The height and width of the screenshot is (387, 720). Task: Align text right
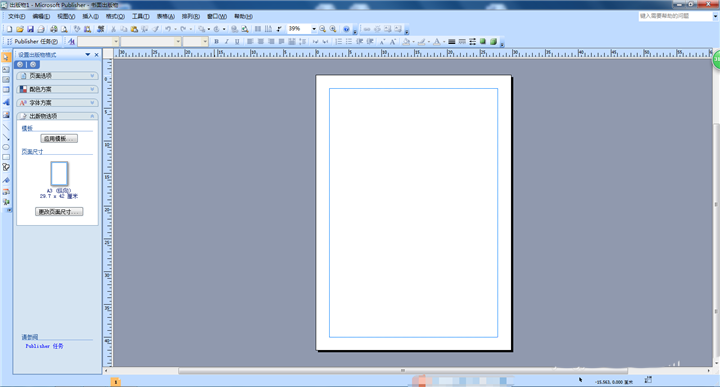[271, 42]
